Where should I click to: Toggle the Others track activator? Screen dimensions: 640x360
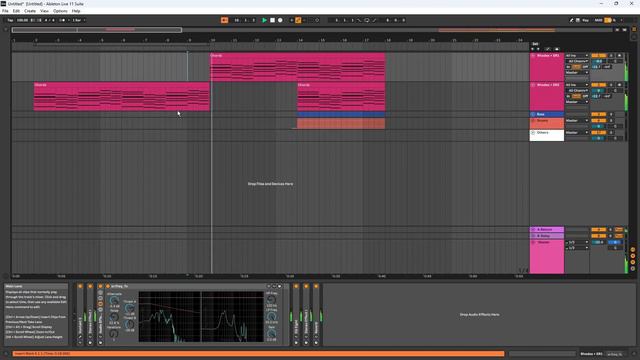click(x=599, y=133)
